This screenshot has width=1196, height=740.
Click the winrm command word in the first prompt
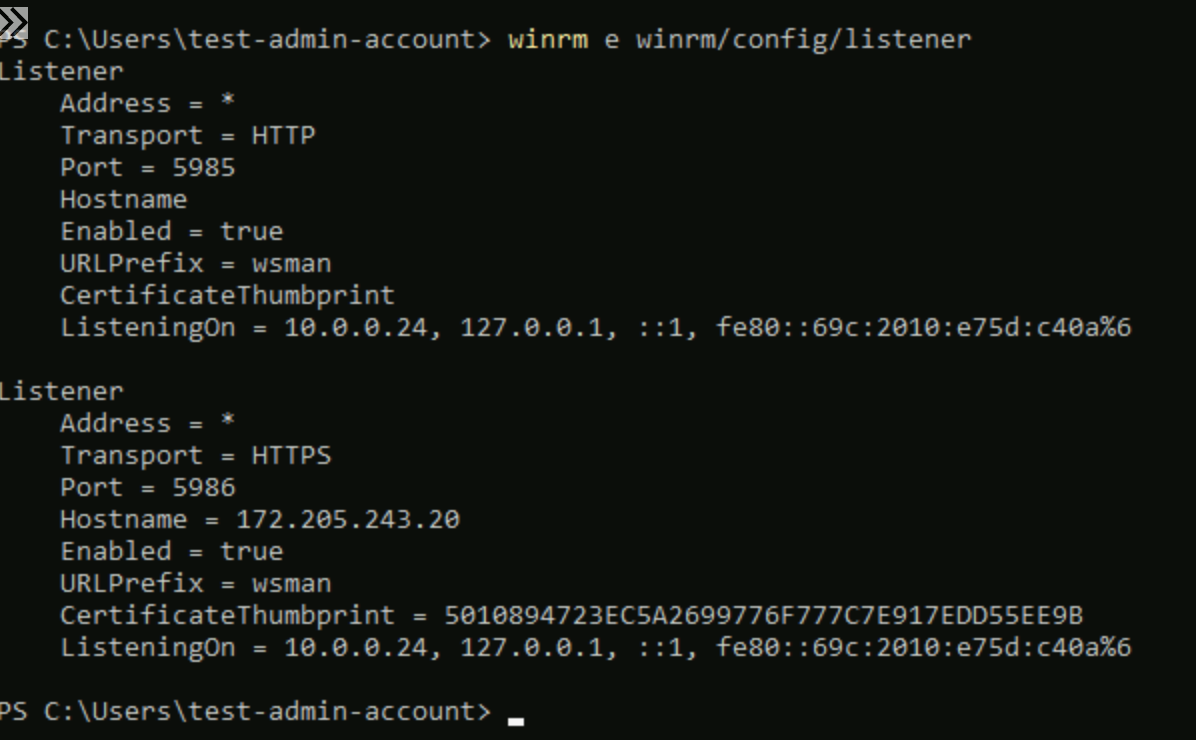point(547,40)
